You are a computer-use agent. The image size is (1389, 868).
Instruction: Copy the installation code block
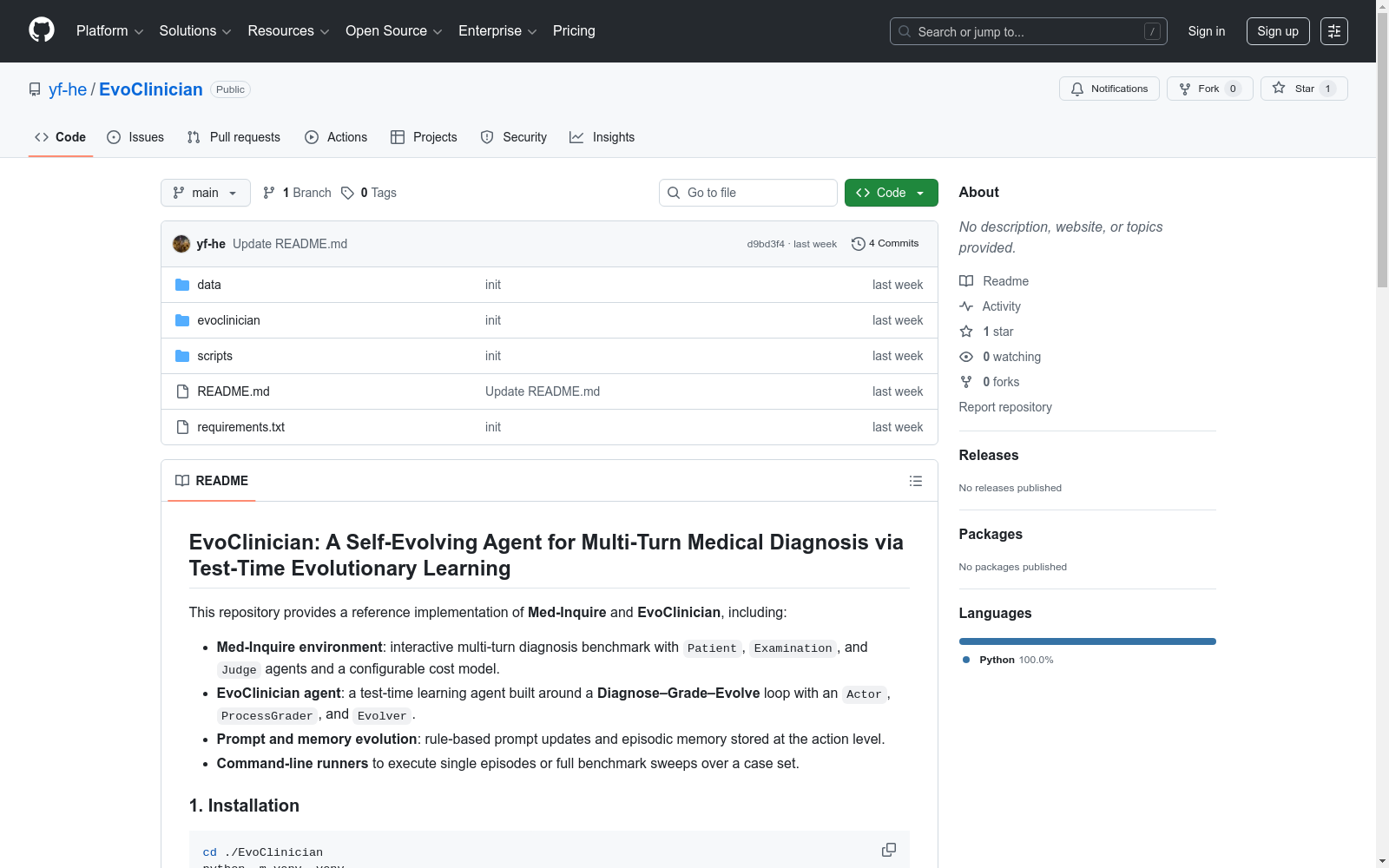point(889,850)
